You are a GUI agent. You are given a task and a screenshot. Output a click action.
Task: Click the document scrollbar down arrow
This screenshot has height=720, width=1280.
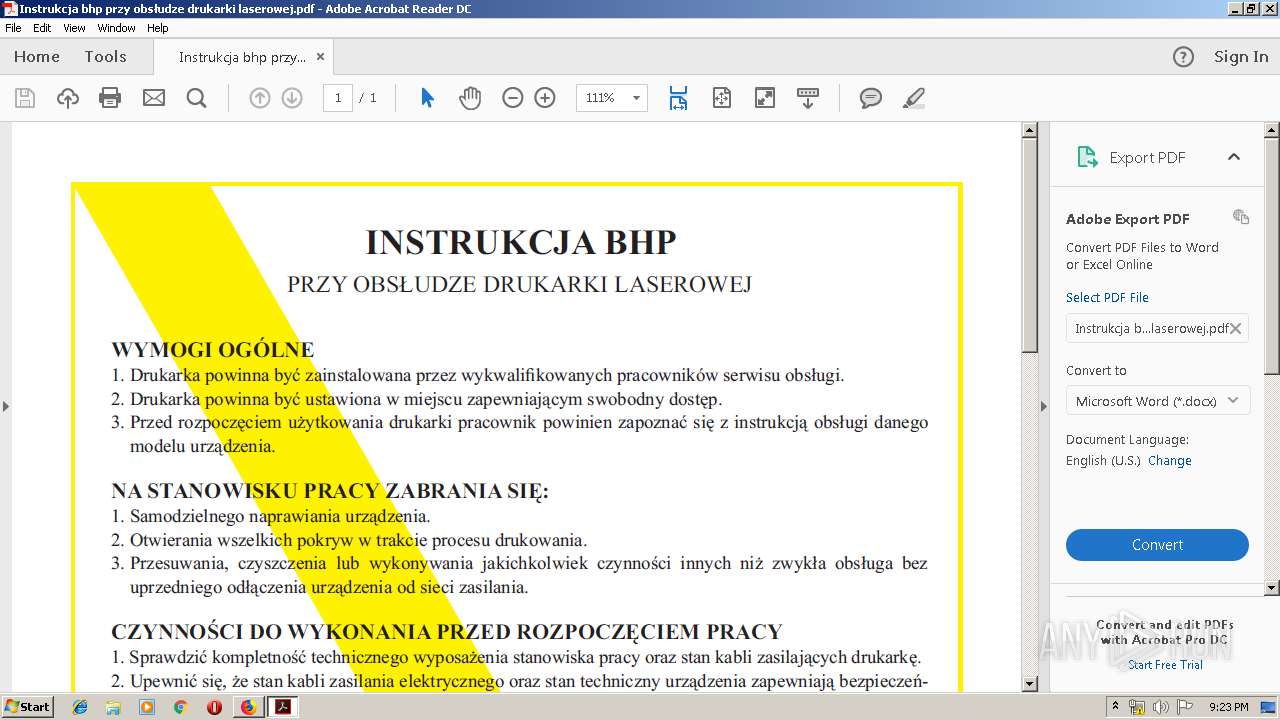click(x=1029, y=684)
